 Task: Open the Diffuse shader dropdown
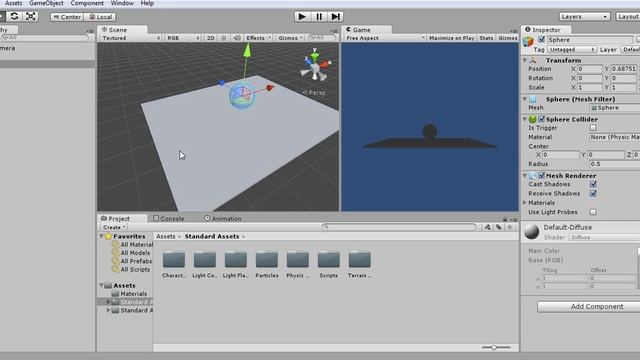point(604,237)
